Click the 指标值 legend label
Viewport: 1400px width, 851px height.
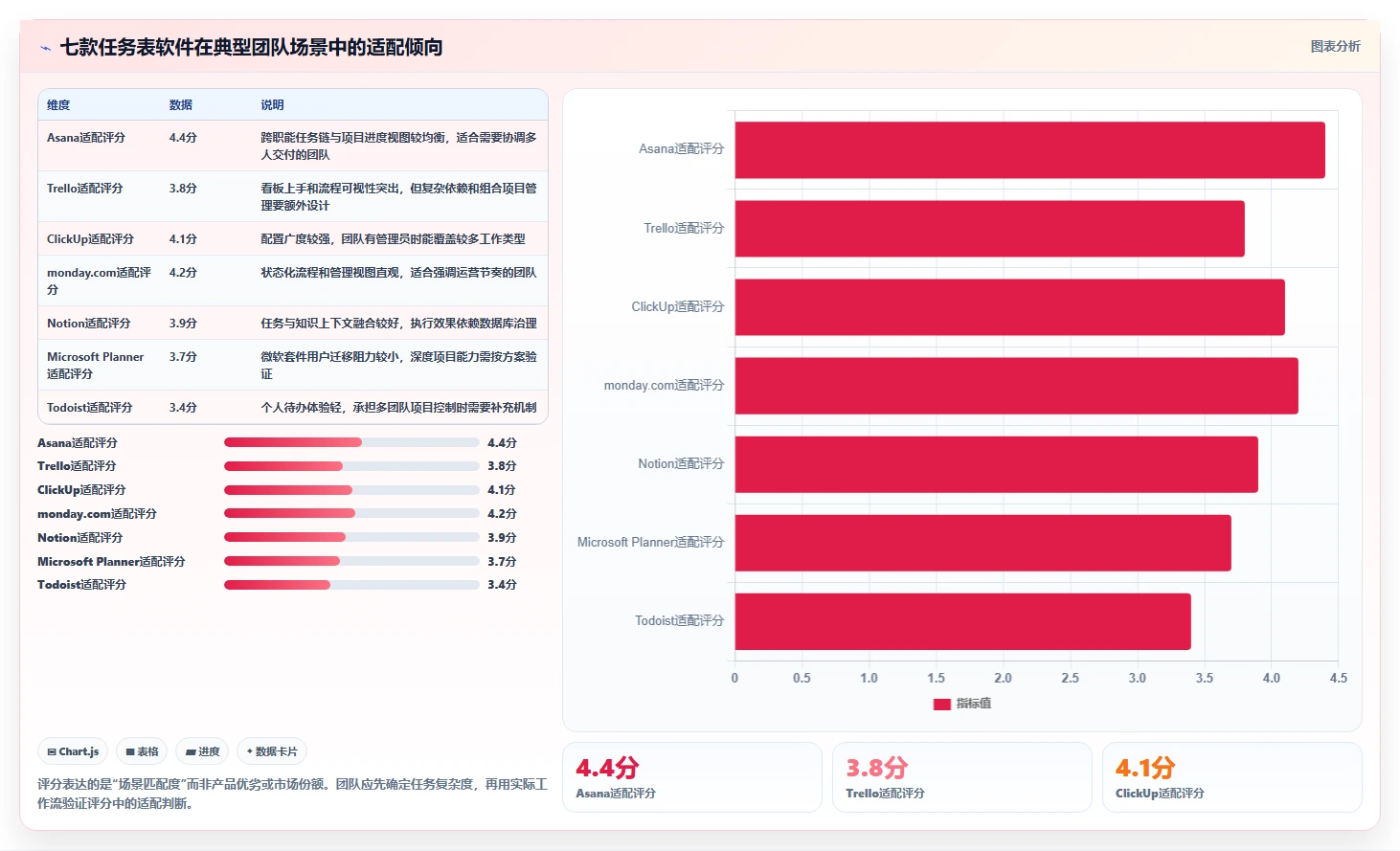click(x=974, y=704)
